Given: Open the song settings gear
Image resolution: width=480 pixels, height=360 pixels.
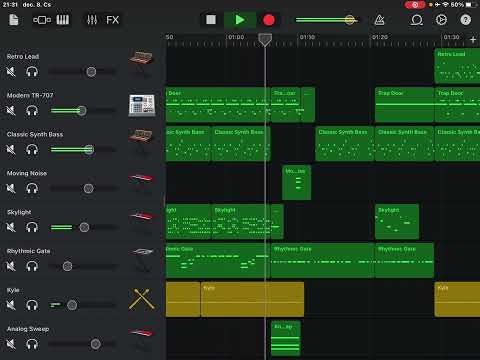Looking at the screenshot, I should (x=441, y=20).
